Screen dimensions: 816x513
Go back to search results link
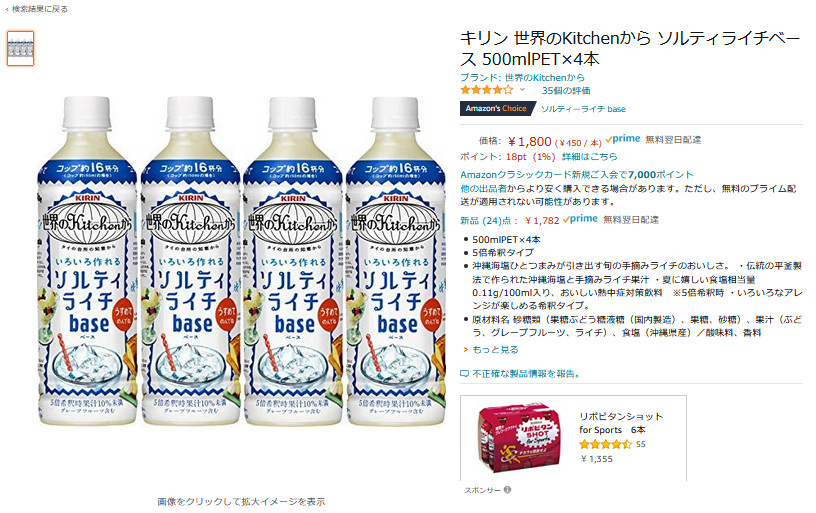click(36, 9)
